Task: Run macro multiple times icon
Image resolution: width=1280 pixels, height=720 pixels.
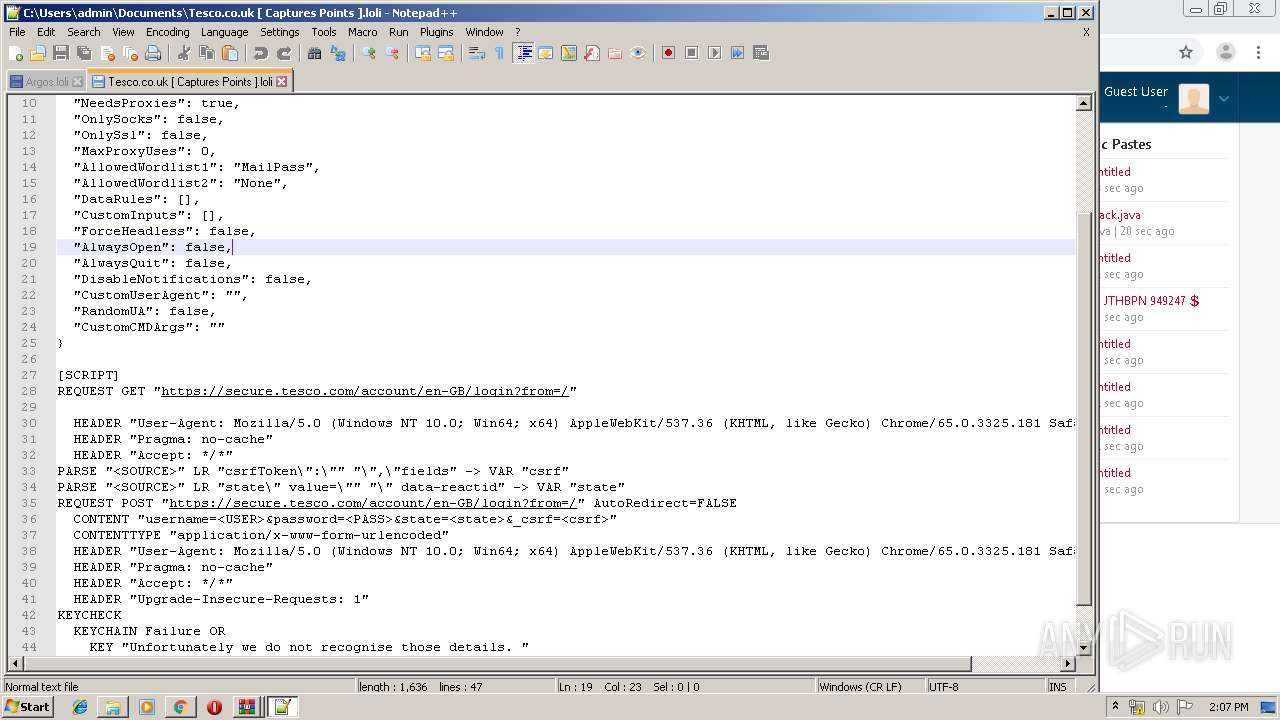Action: pyautogui.click(x=737, y=53)
